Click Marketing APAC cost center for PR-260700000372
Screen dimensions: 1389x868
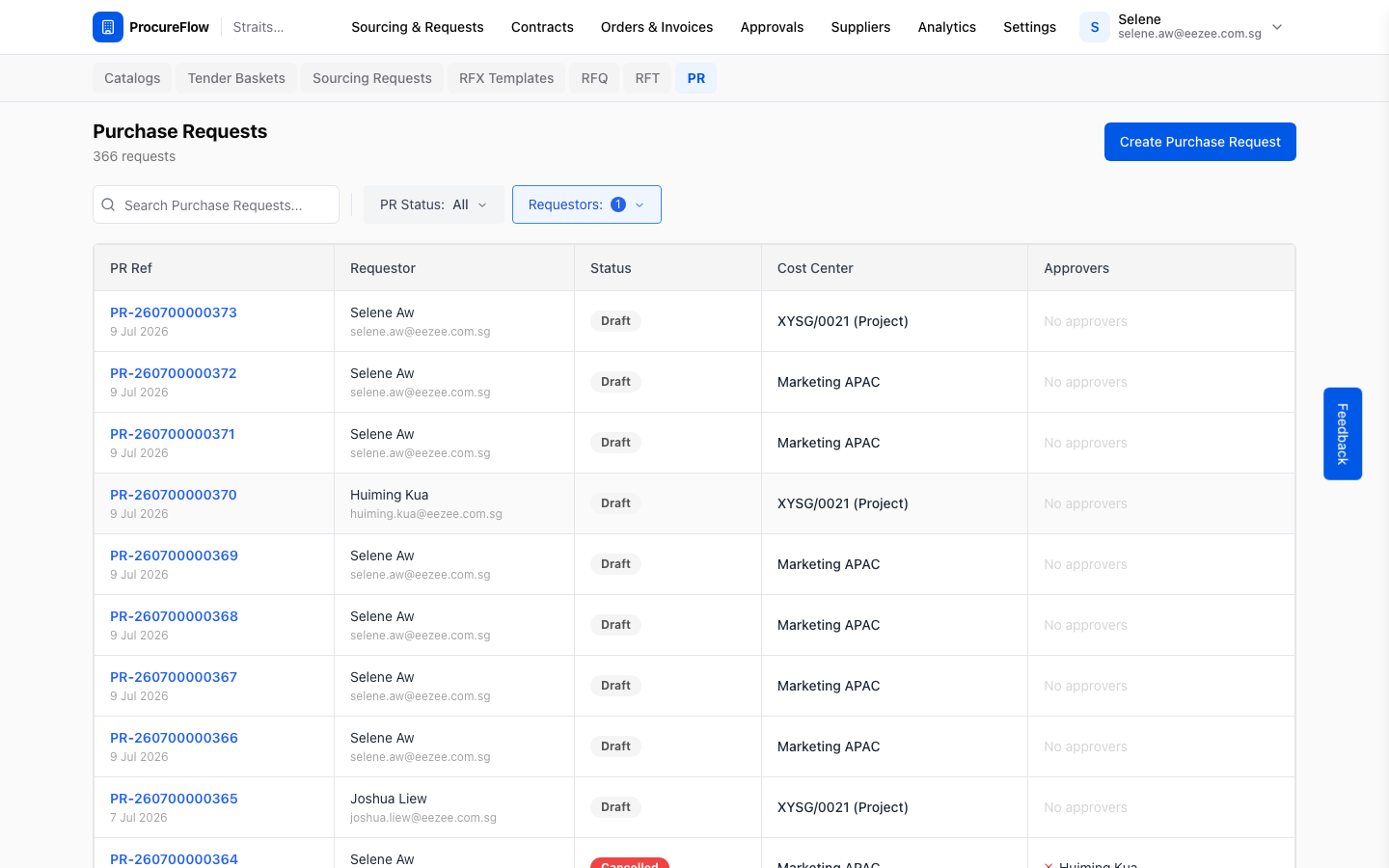tap(829, 382)
